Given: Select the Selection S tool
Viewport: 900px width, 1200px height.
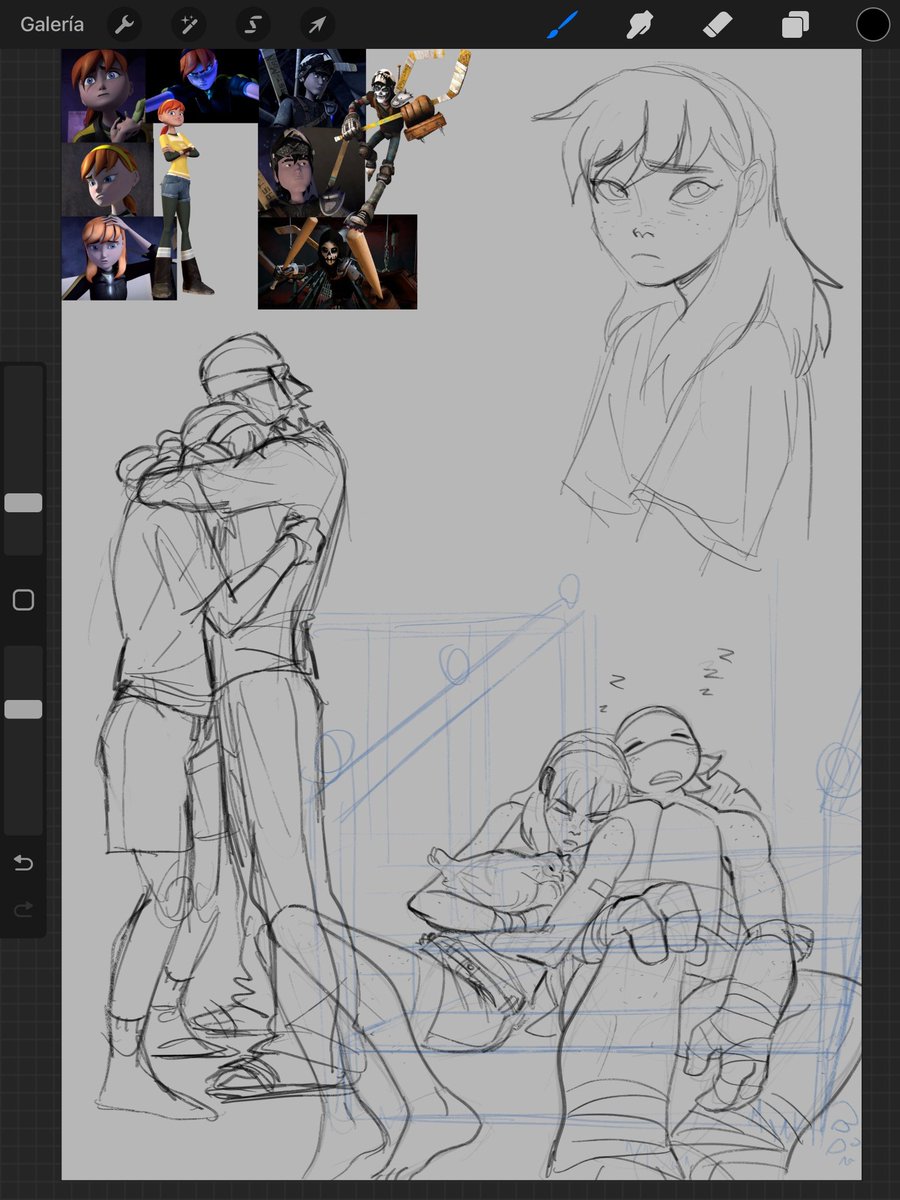Looking at the screenshot, I should [253, 24].
